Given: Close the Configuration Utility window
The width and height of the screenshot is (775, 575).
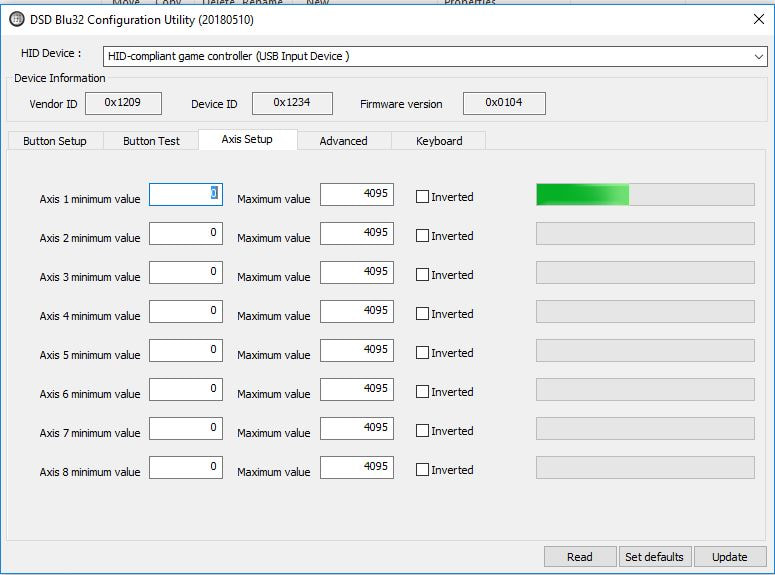Looking at the screenshot, I should tap(758, 19).
